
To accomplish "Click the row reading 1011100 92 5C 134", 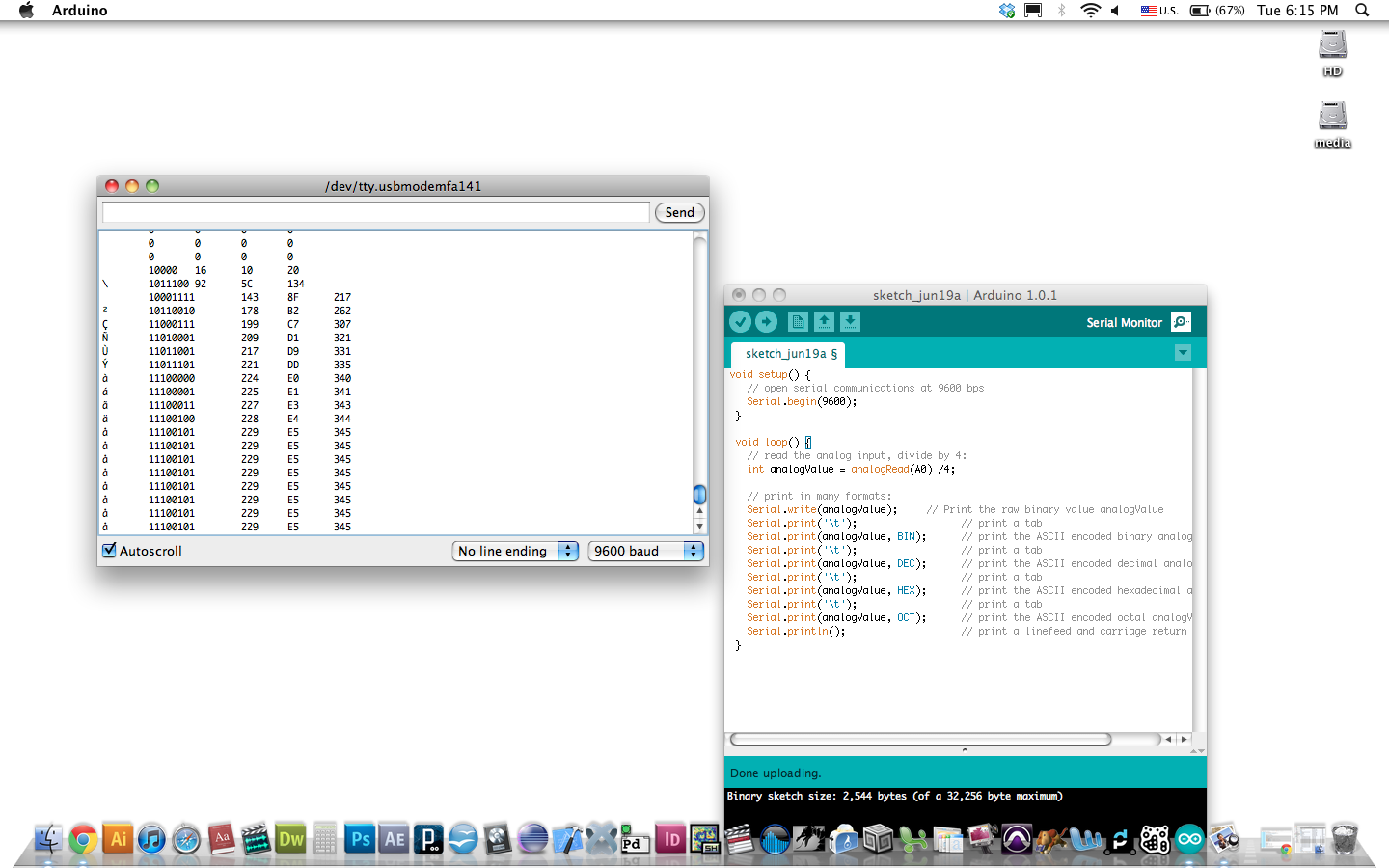I will coord(203,284).
